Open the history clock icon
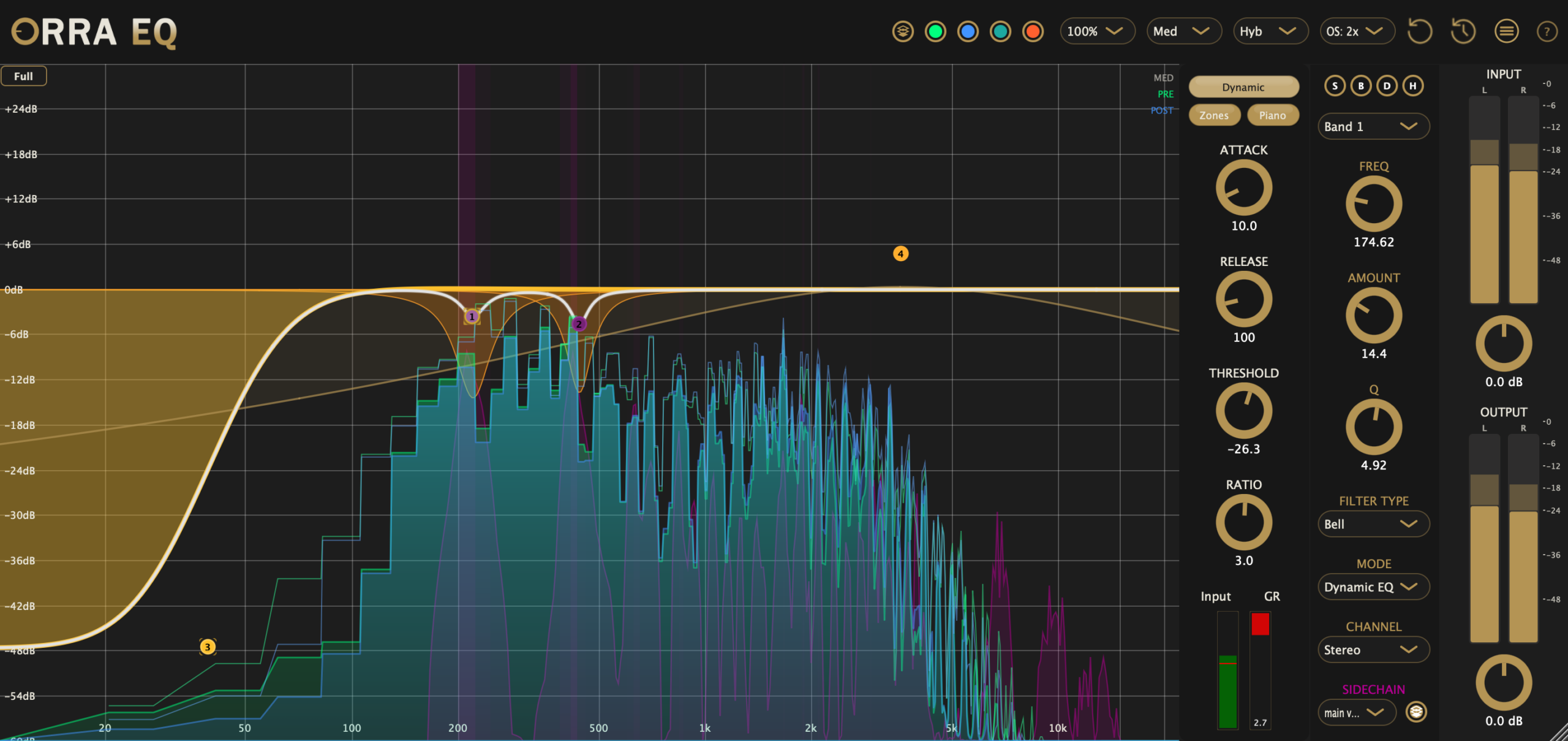The width and height of the screenshot is (1568, 741). click(x=1463, y=31)
